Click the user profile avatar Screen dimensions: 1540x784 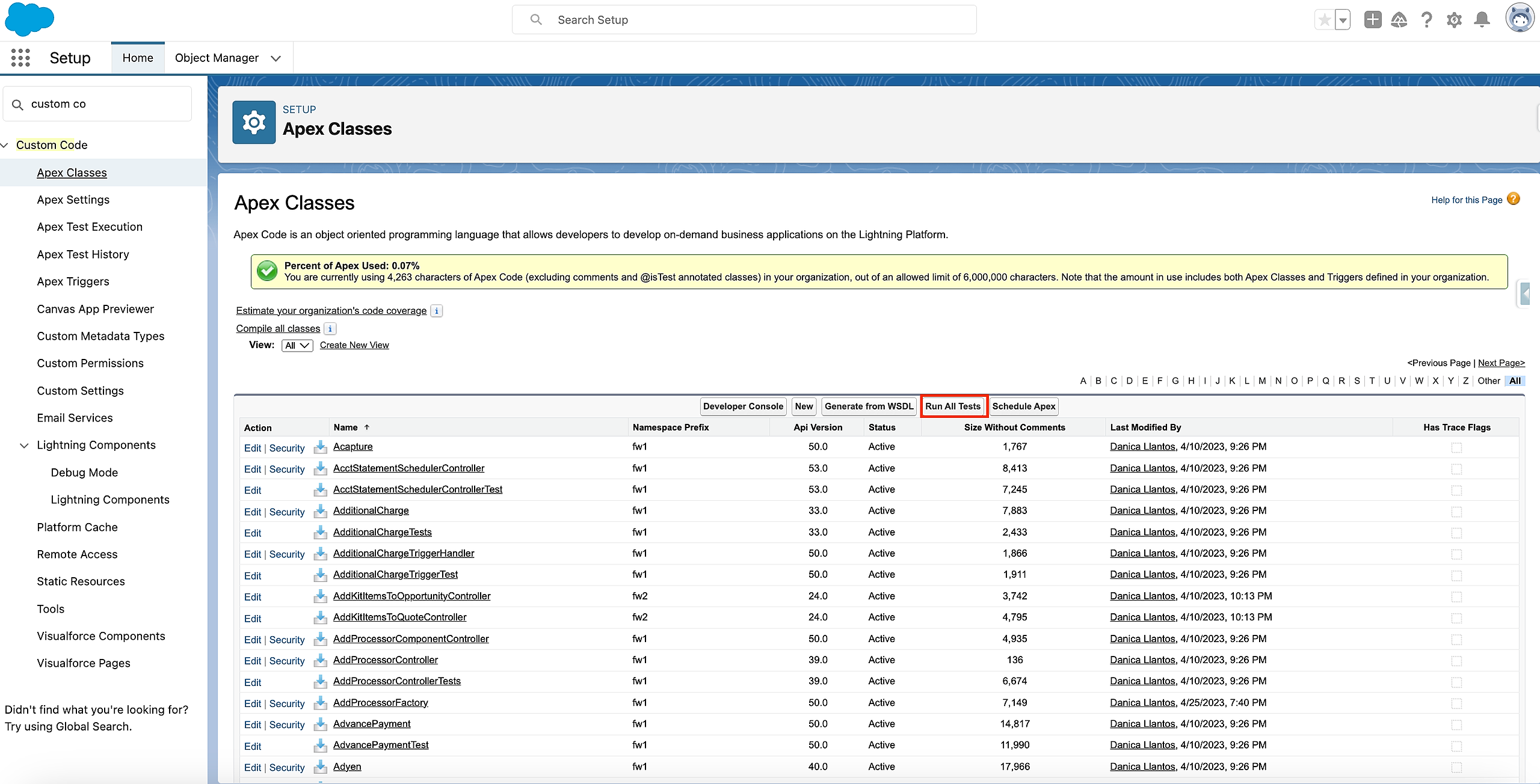1520,19
